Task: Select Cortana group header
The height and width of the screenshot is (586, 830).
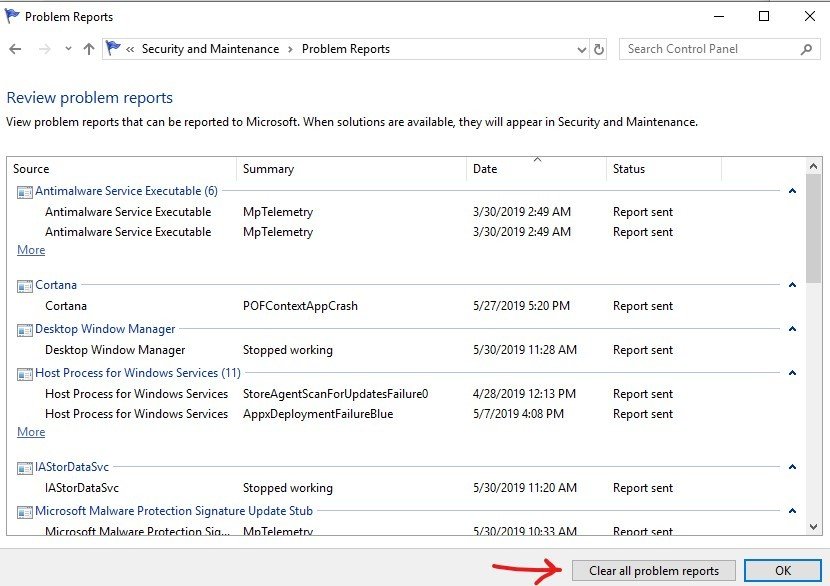Action: [56, 285]
